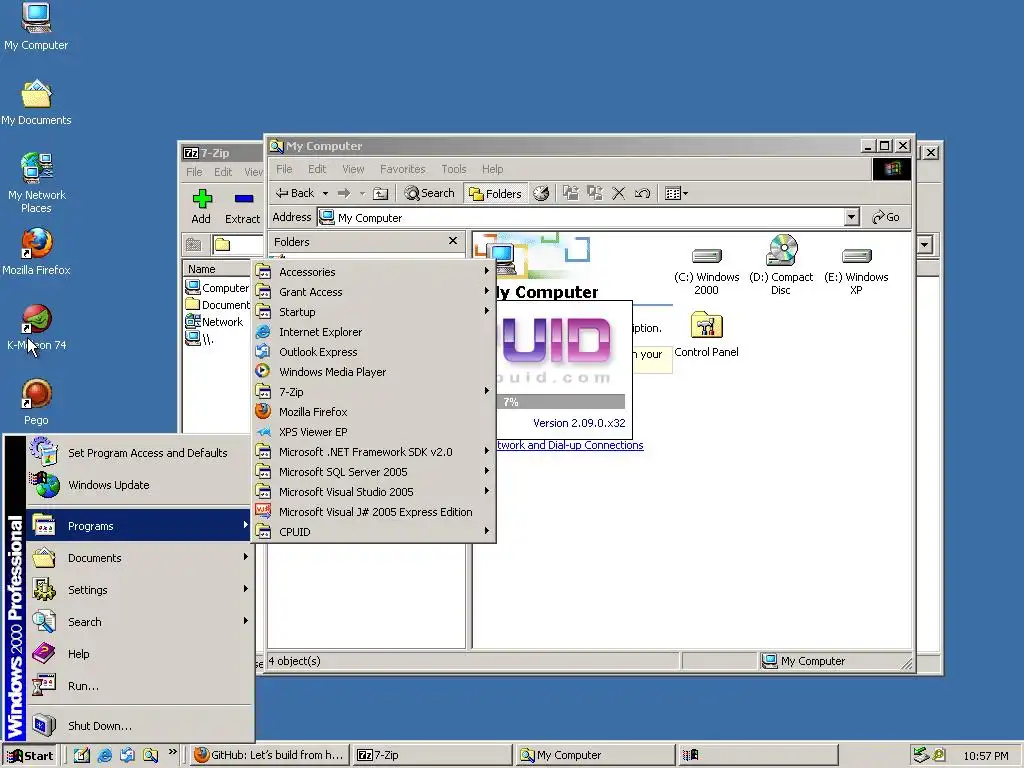Image resolution: width=1024 pixels, height=768 pixels.
Task: Open the Favorites menu in My Computer
Action: pyautogui.click(x=402, y=169)
